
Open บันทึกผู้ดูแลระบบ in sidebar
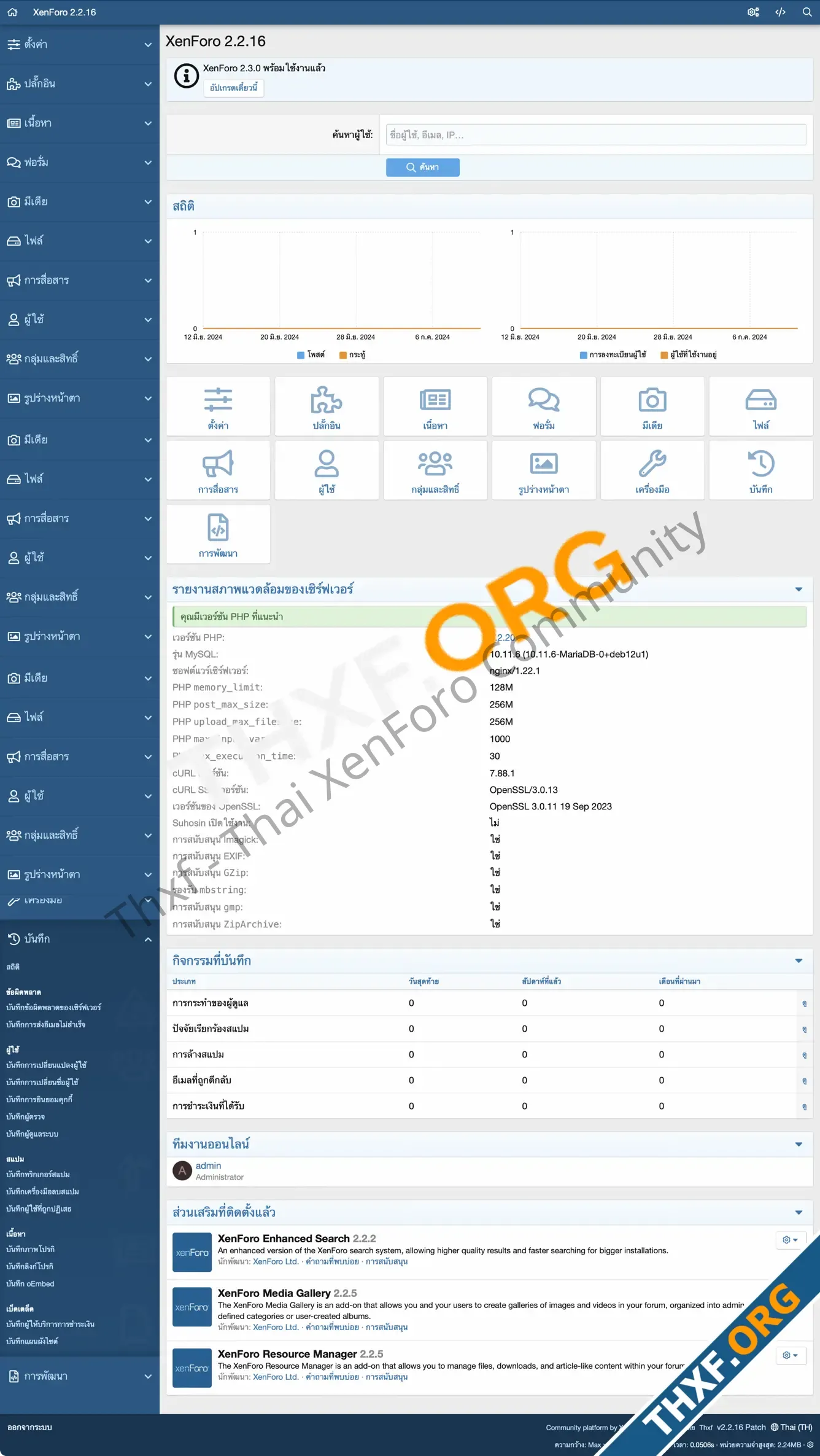click(32, 1134)
